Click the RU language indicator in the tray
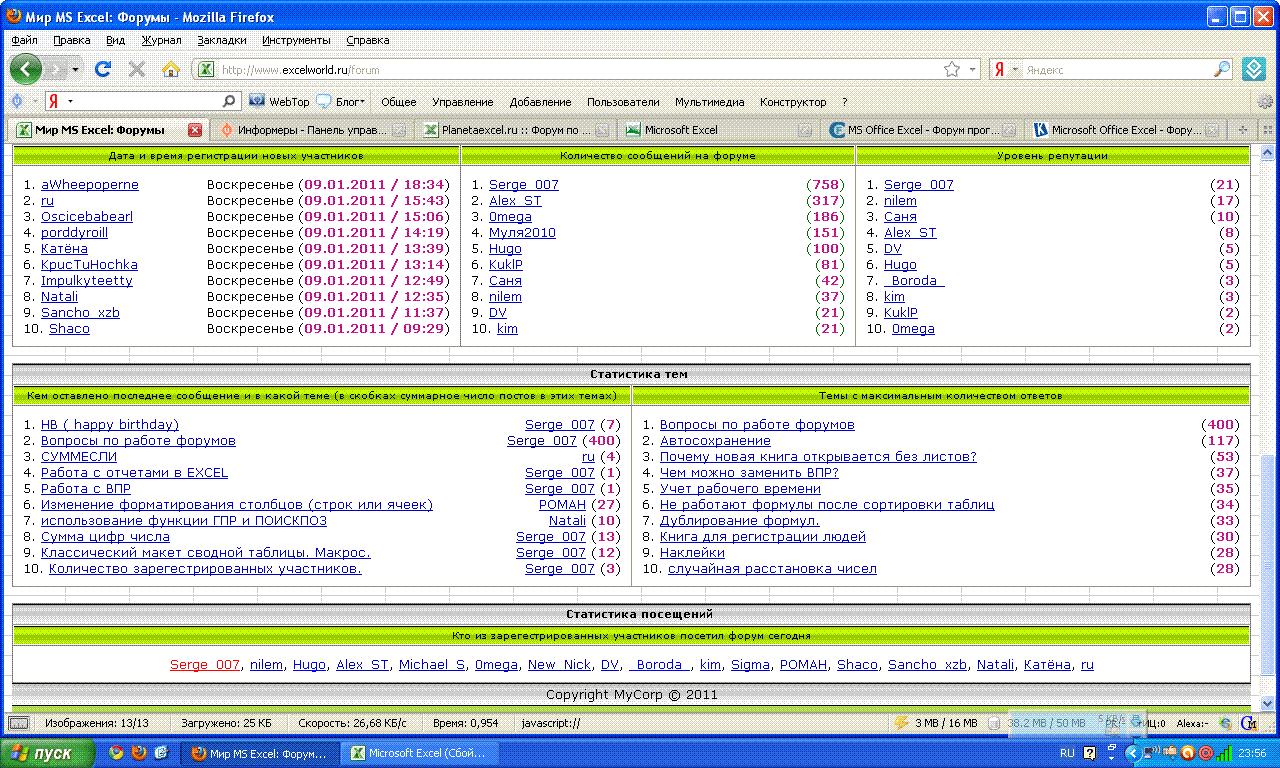This screenshot has width=1280, height=768. pyautogui.click(x=1067, y=753)
